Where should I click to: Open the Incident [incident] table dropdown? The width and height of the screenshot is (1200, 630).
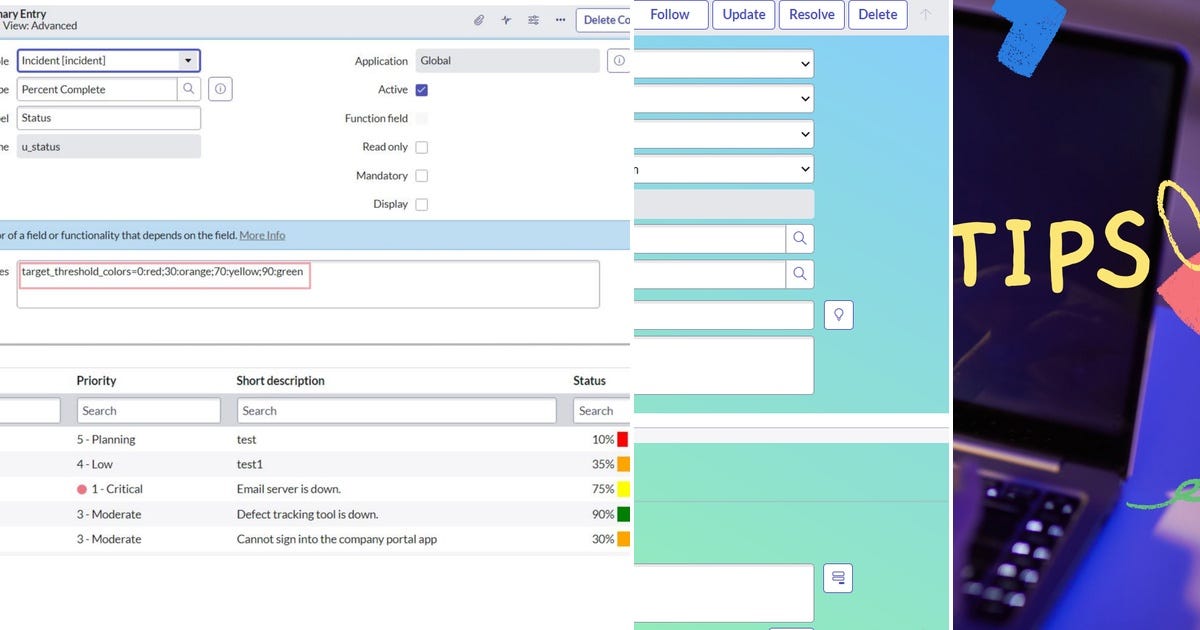(x=187, y=60)
